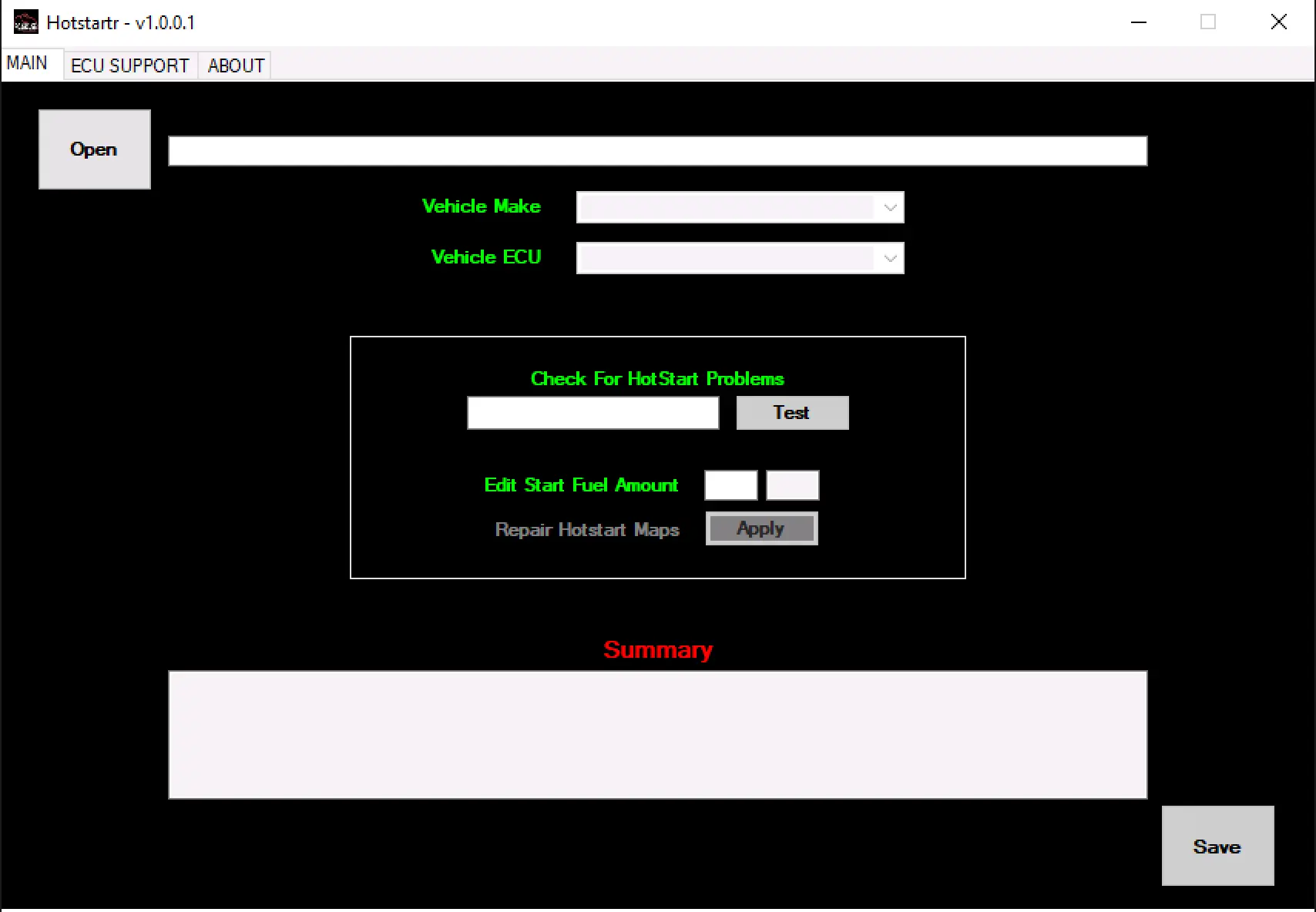
Task: Click the Vehicle ECU dropdown arrow
Action: click(x=890, y=257)
